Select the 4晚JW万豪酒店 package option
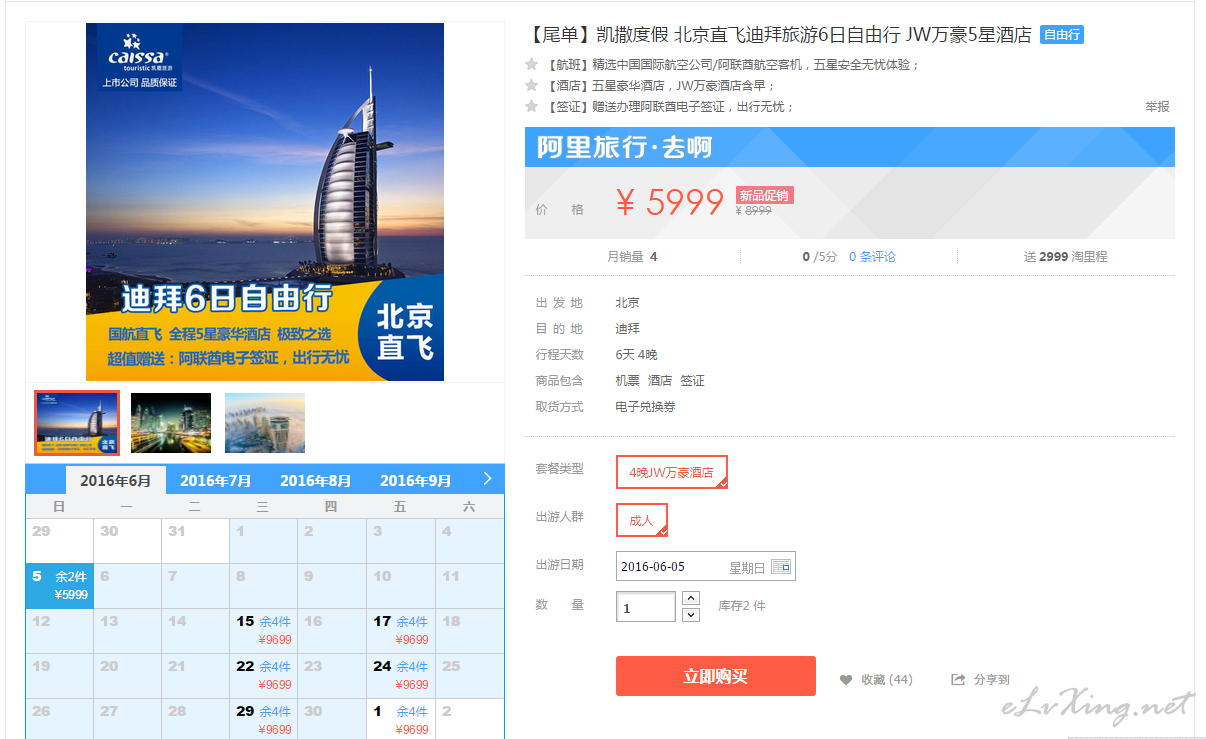 (x=672, y=472)
